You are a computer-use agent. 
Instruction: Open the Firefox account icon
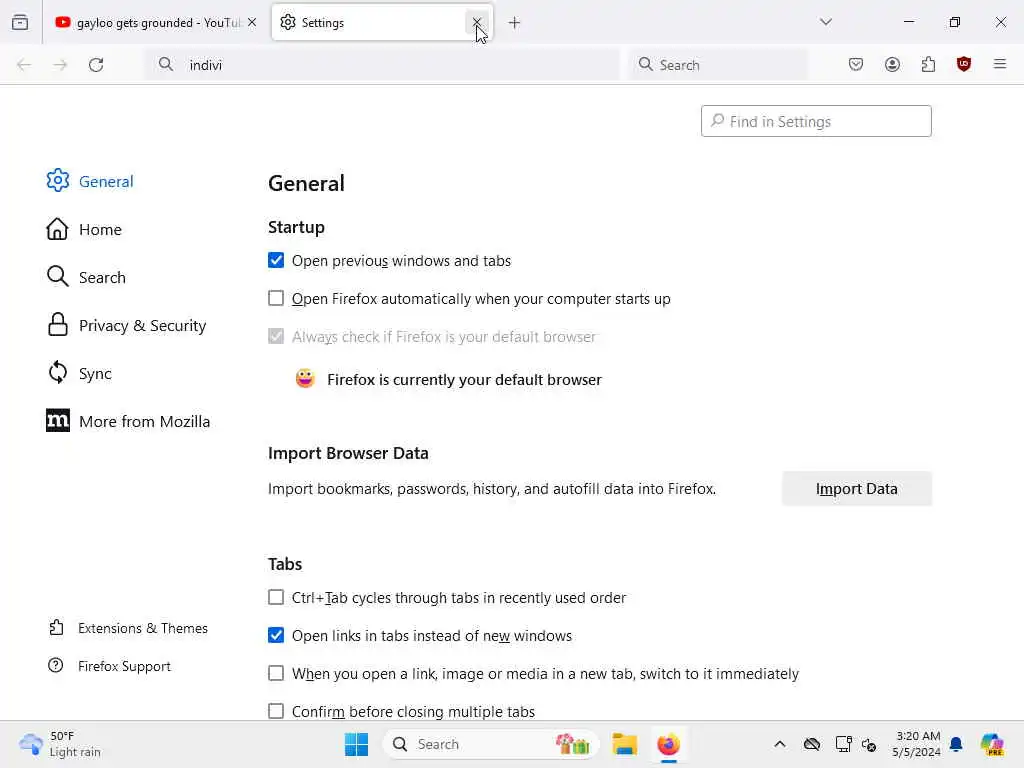(892, 64)
